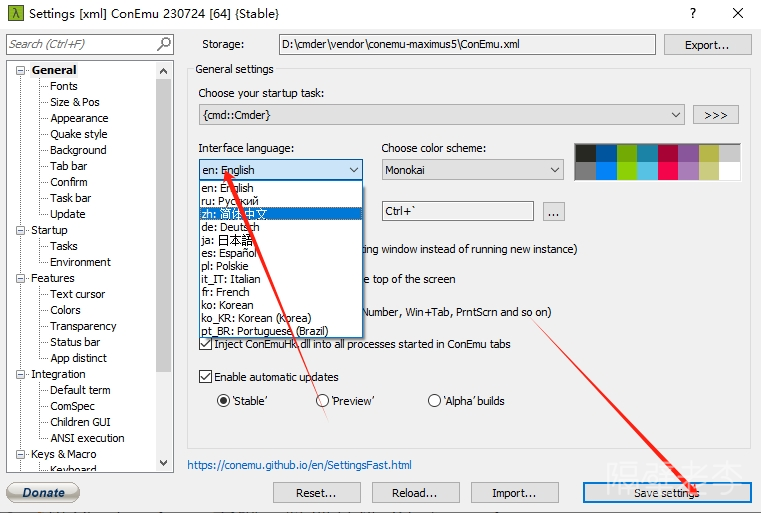Open Environment settings page
This screenshot has width=761, height=513.
point(81,262)
